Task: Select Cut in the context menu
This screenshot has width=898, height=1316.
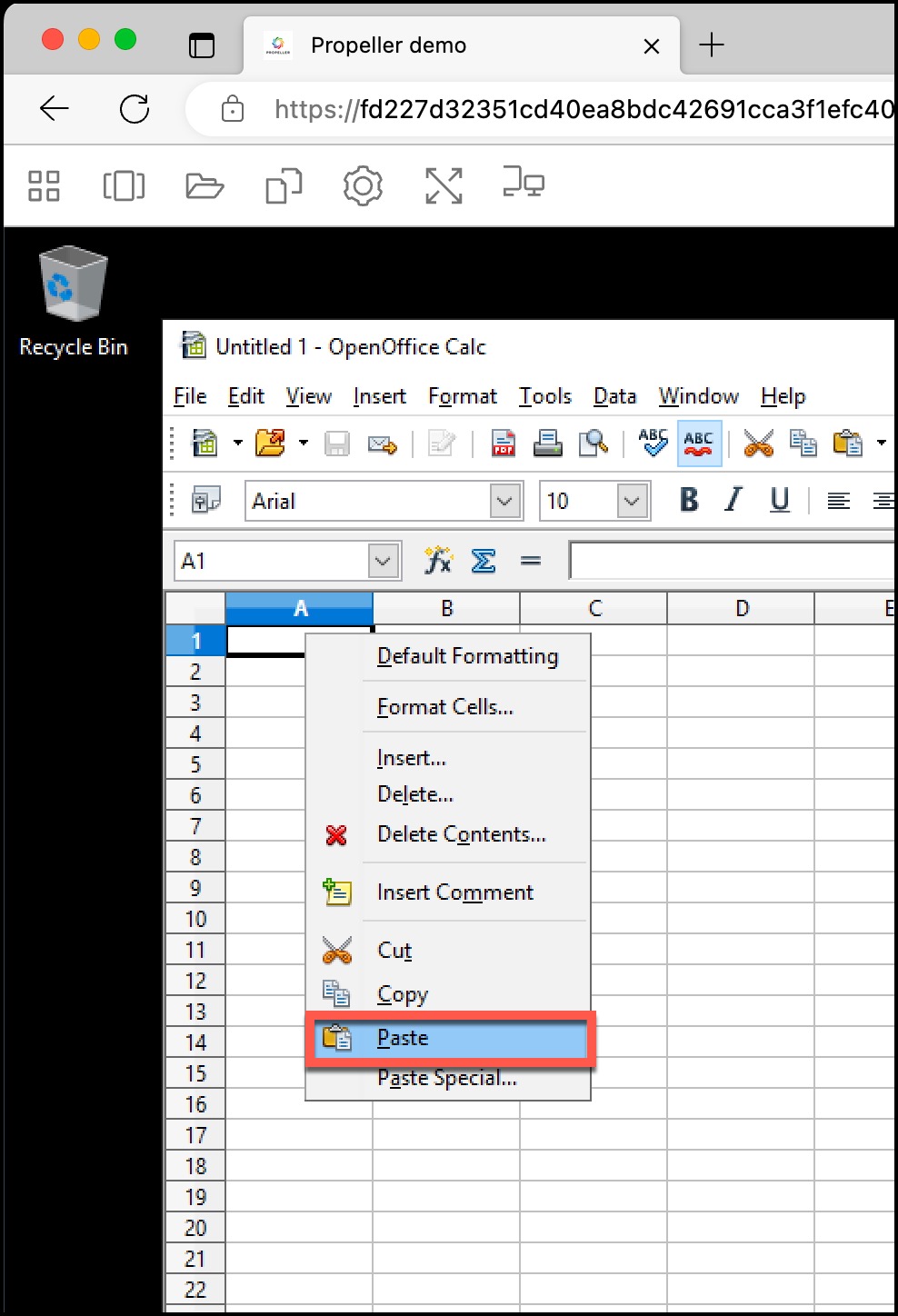Action: [448, 951]
